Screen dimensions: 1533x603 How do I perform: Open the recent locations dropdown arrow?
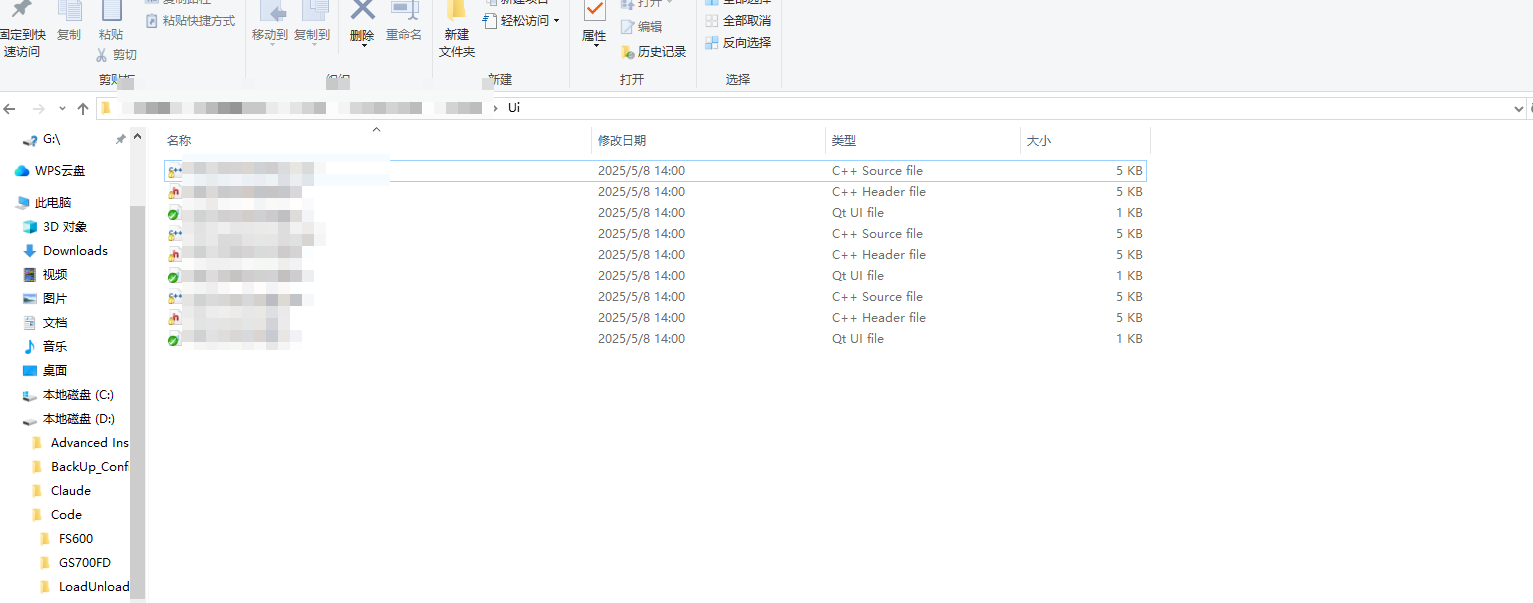62,108
